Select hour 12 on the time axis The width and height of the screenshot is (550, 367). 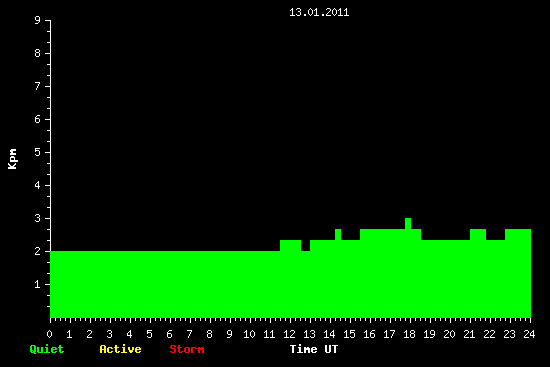289,334
